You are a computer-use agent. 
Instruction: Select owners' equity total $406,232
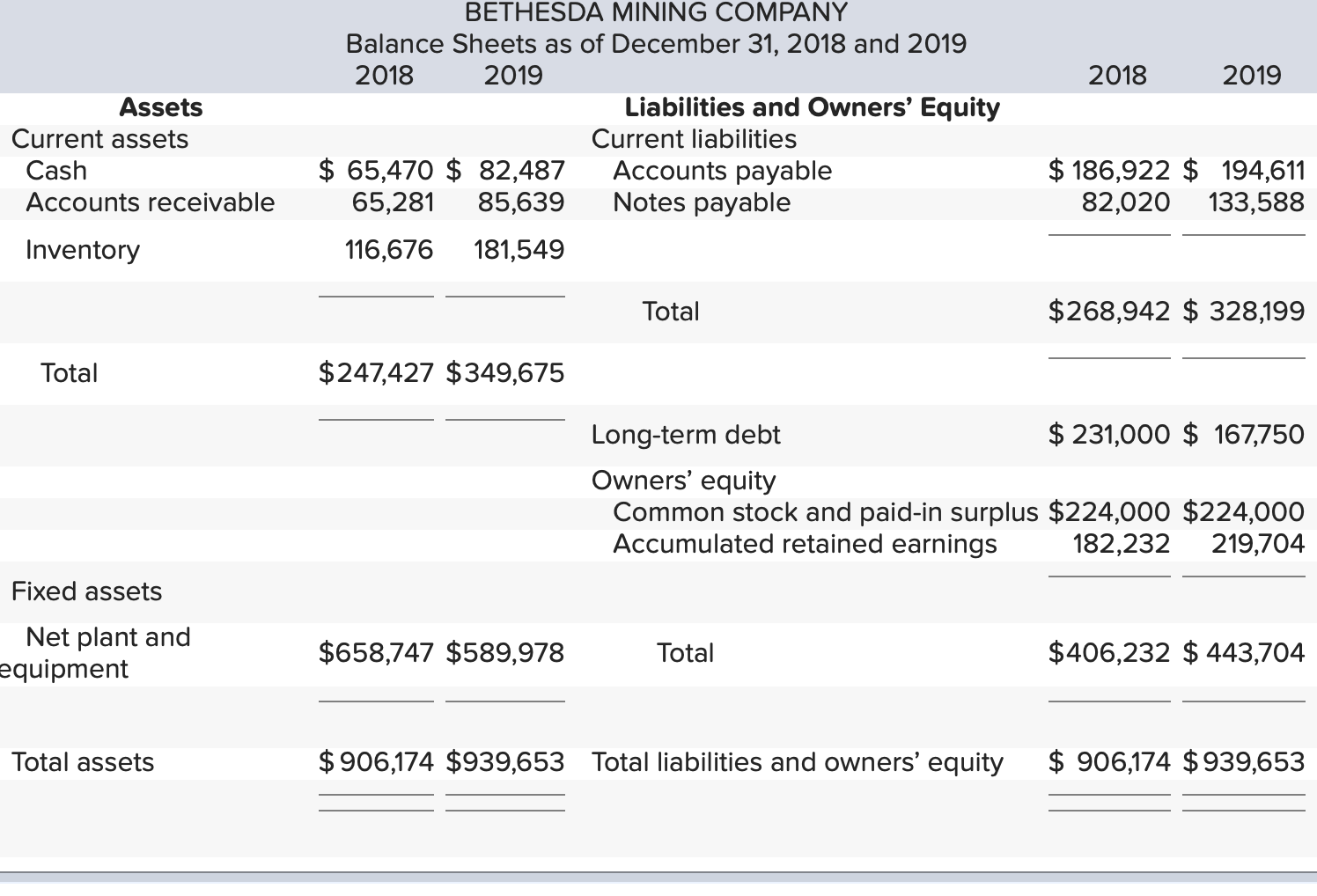(x=1109, y=653)
